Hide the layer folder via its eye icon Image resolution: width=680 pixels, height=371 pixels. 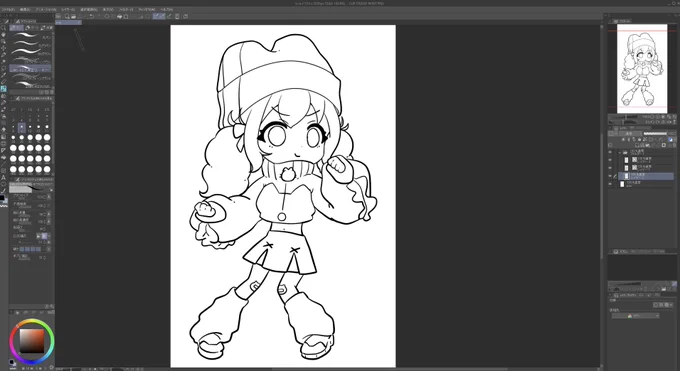pos(610,152)
